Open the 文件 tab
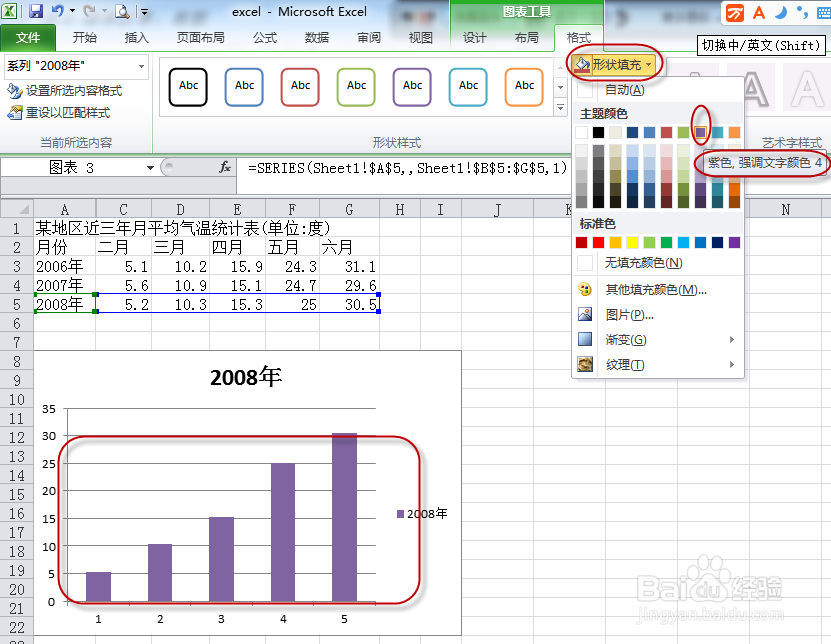The height and width of the screenshot is (644, 831). click(28, 38)
